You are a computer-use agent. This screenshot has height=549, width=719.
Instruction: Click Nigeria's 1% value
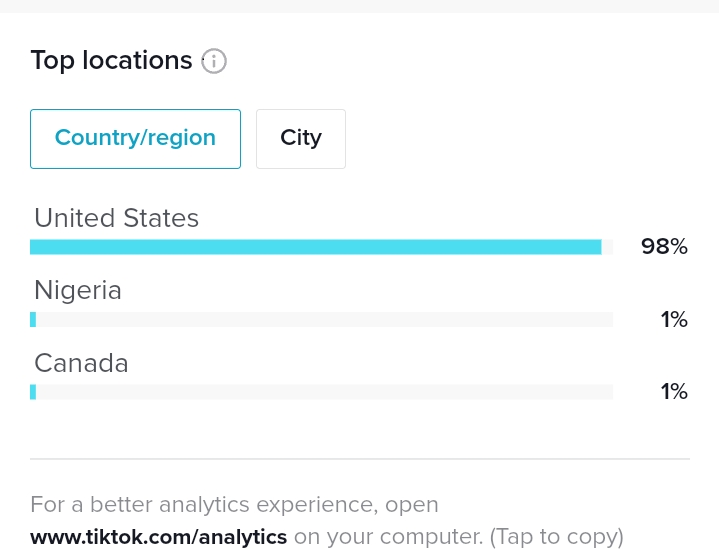674,320
